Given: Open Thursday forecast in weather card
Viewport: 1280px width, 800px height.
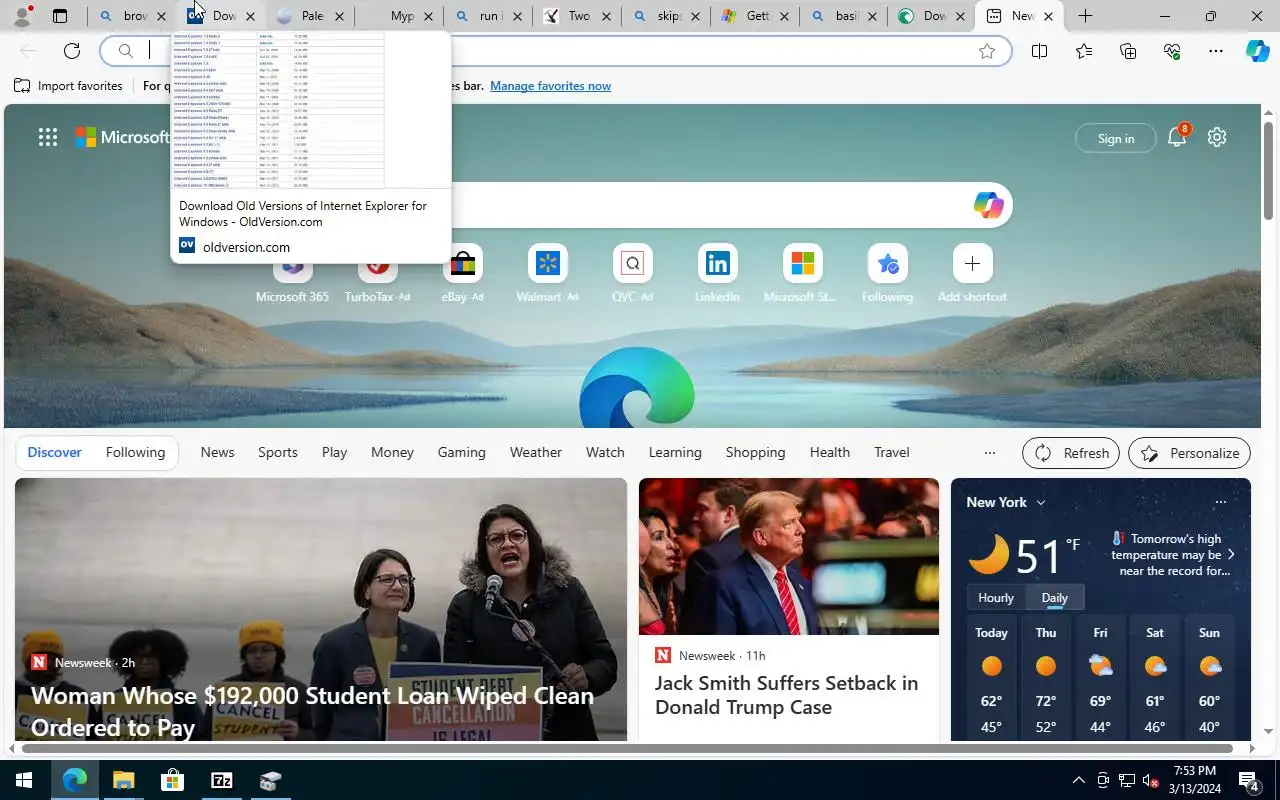Looking at the screenshot, I should [1046, 679].
